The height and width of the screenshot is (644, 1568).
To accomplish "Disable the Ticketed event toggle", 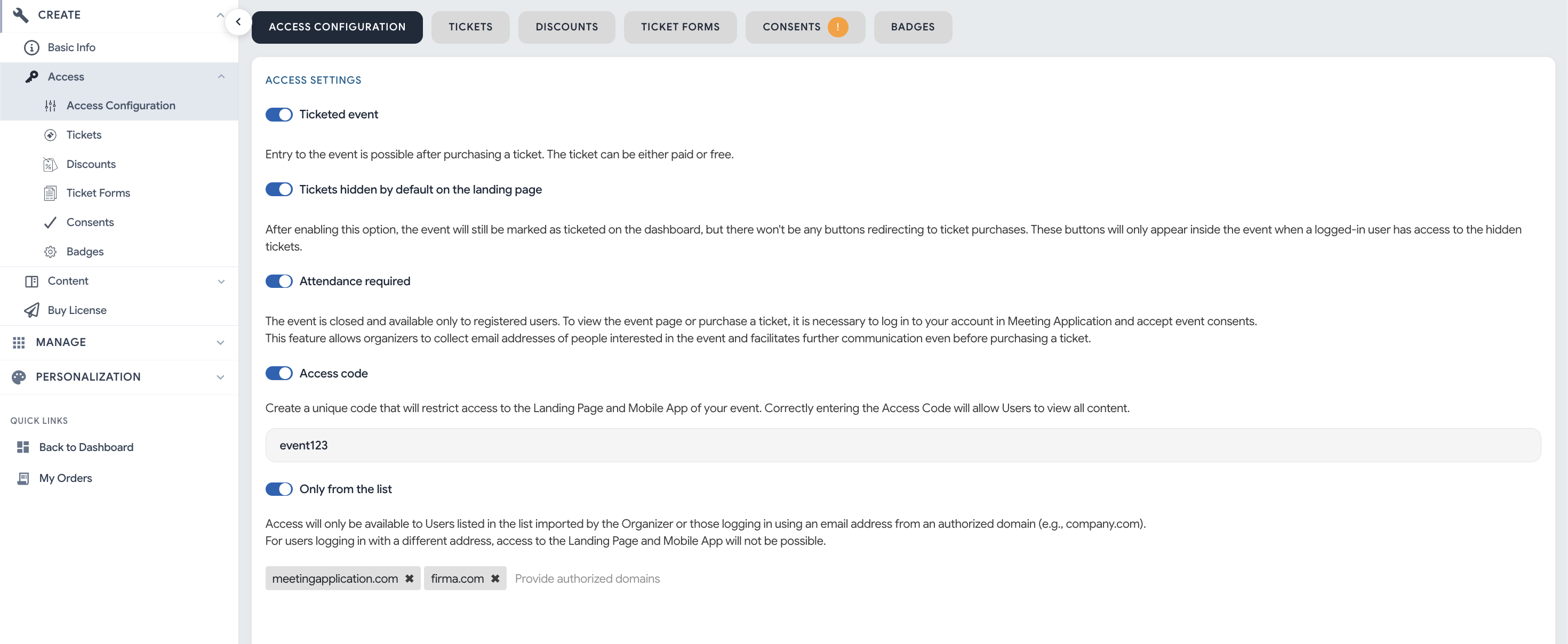I will 279,115.
